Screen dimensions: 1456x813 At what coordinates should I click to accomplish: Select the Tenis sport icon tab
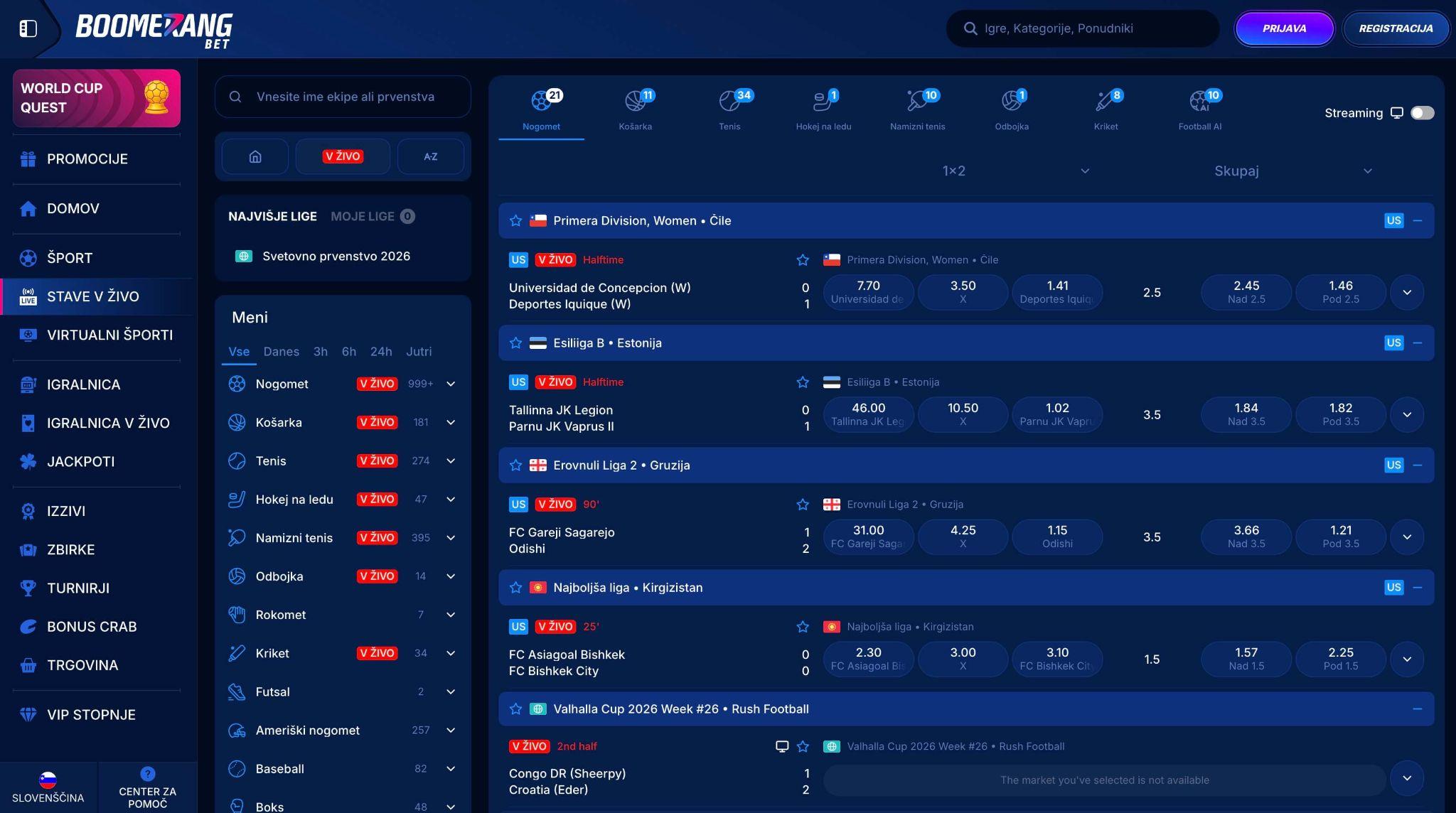(729, 109)
